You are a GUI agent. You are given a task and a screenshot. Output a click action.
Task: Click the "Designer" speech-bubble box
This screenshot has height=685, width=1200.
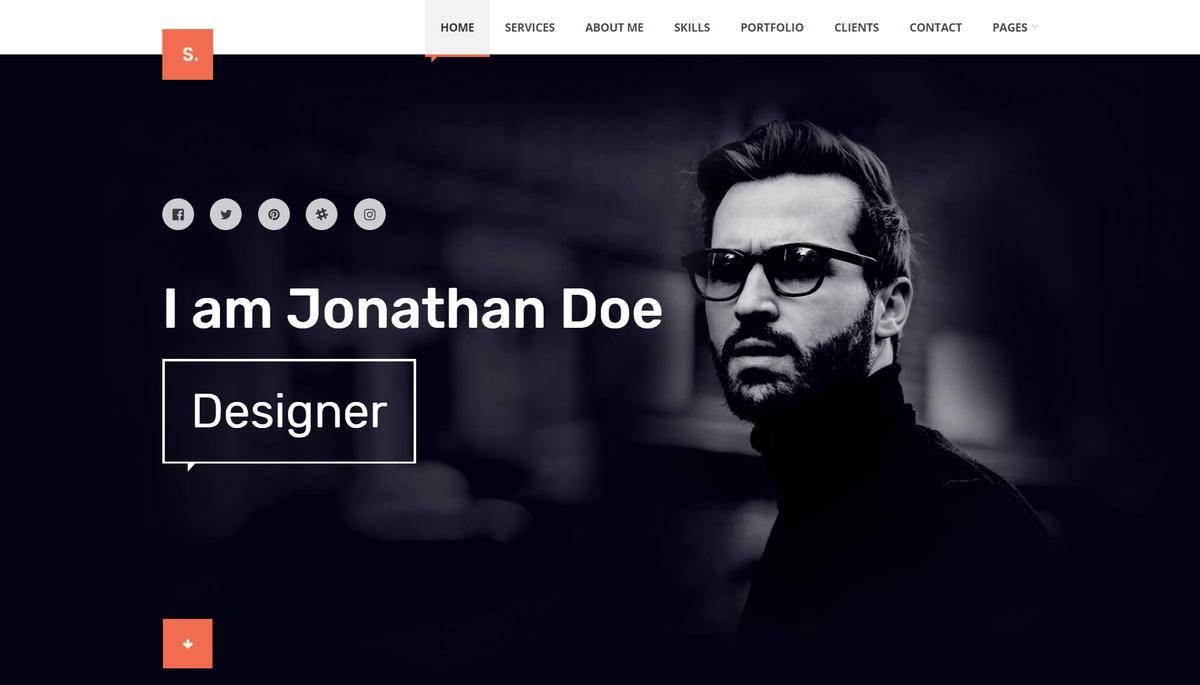(289, 412)
